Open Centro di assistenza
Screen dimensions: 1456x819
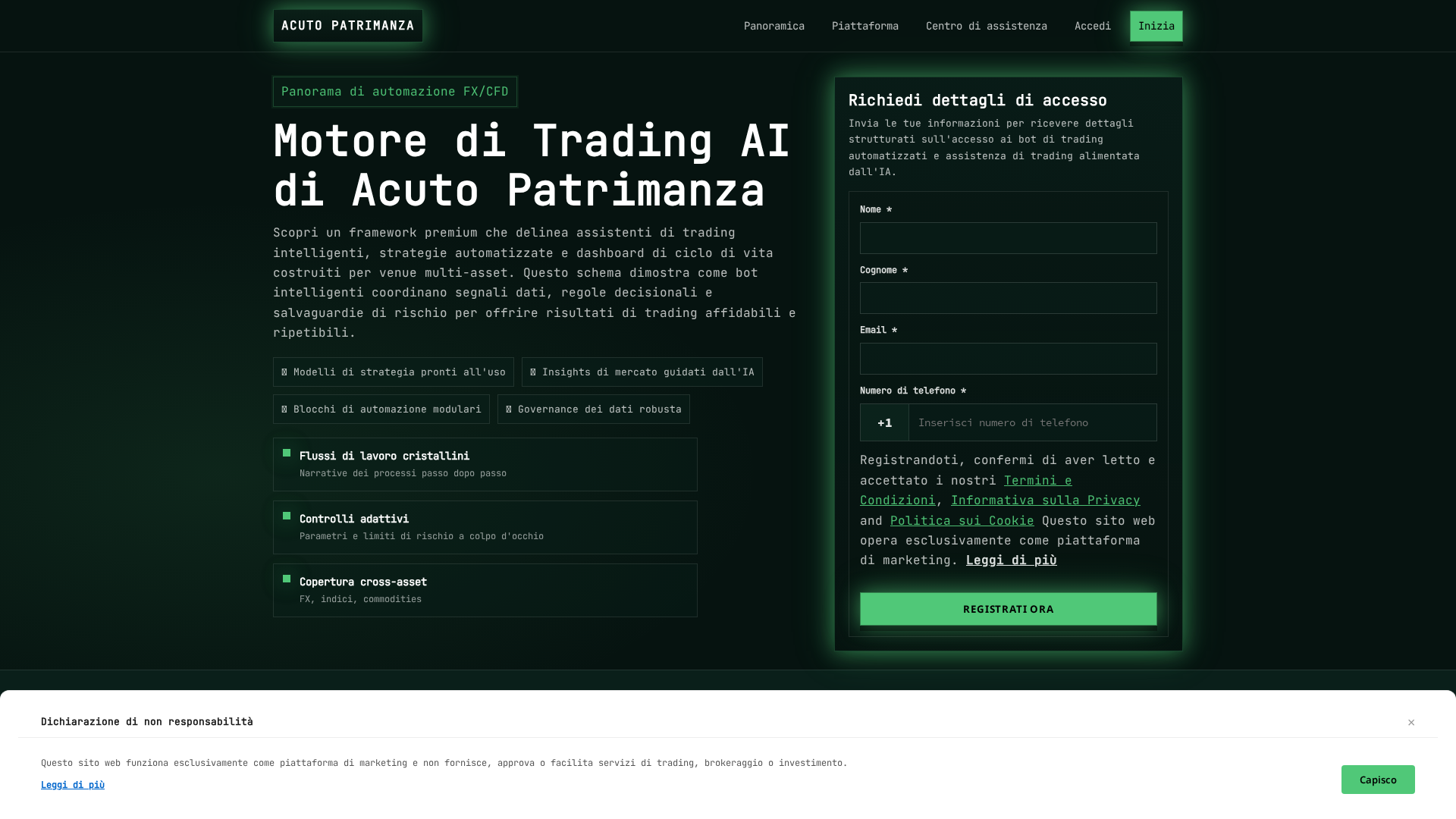point(986,26)
